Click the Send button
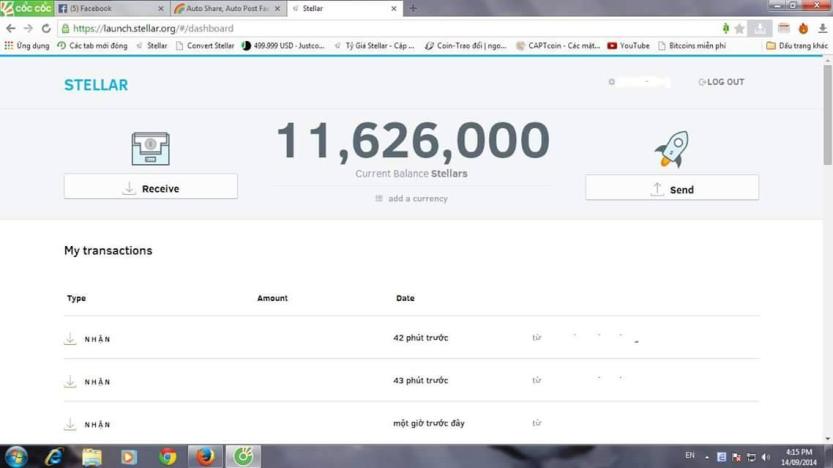The width and height of the screenshot is (833, 468). point(672,188)
